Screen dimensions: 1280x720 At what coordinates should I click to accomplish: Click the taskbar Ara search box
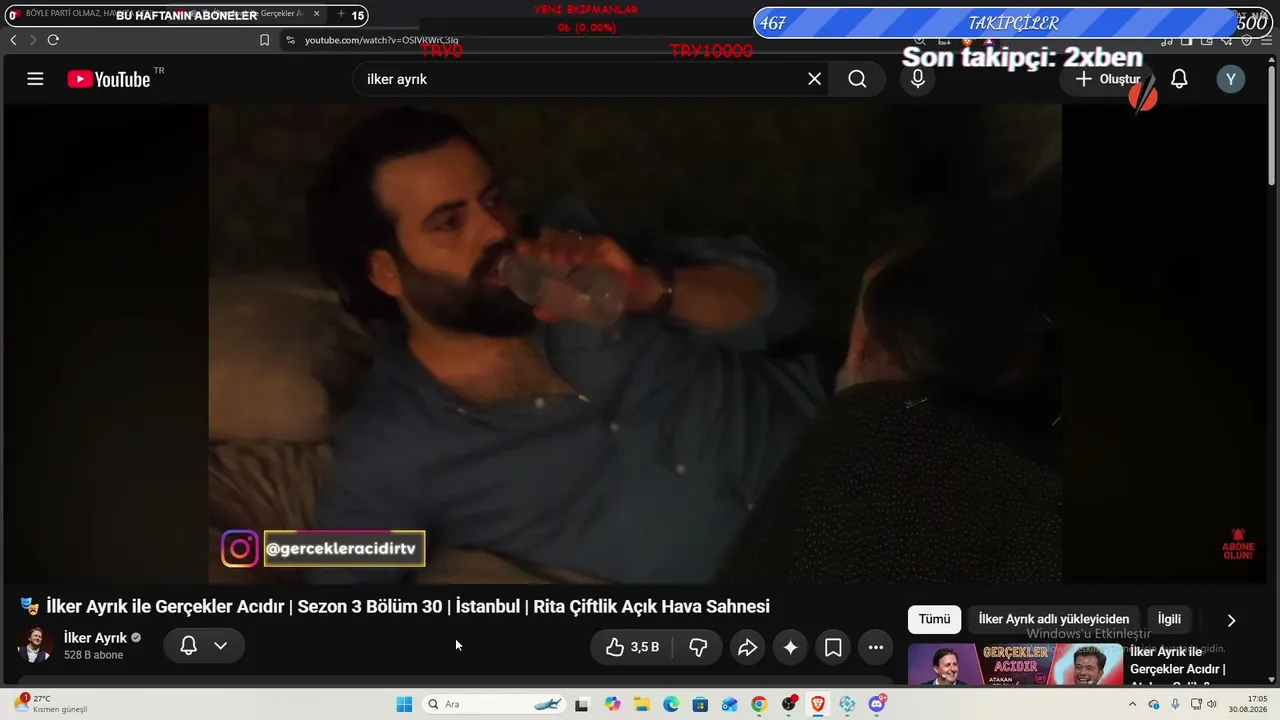(495, 704)
